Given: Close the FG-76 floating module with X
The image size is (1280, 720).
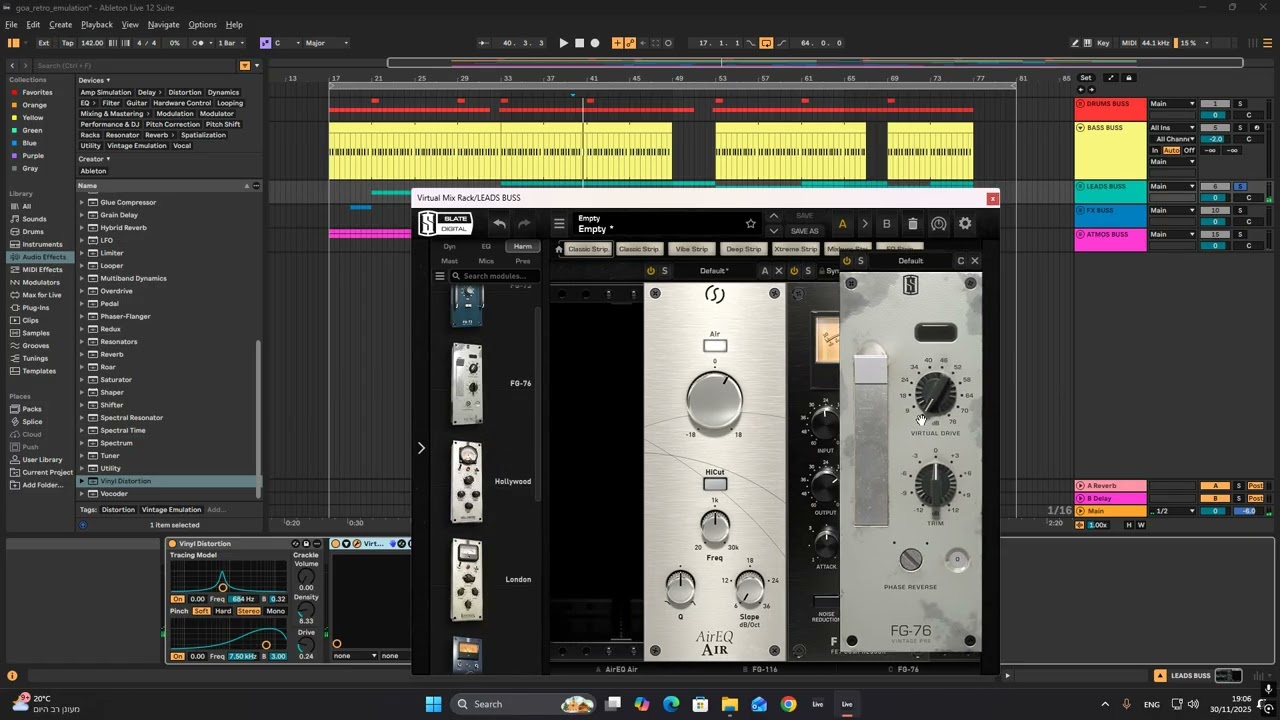Looking at the screenshot, I should [x=975, y=261].
